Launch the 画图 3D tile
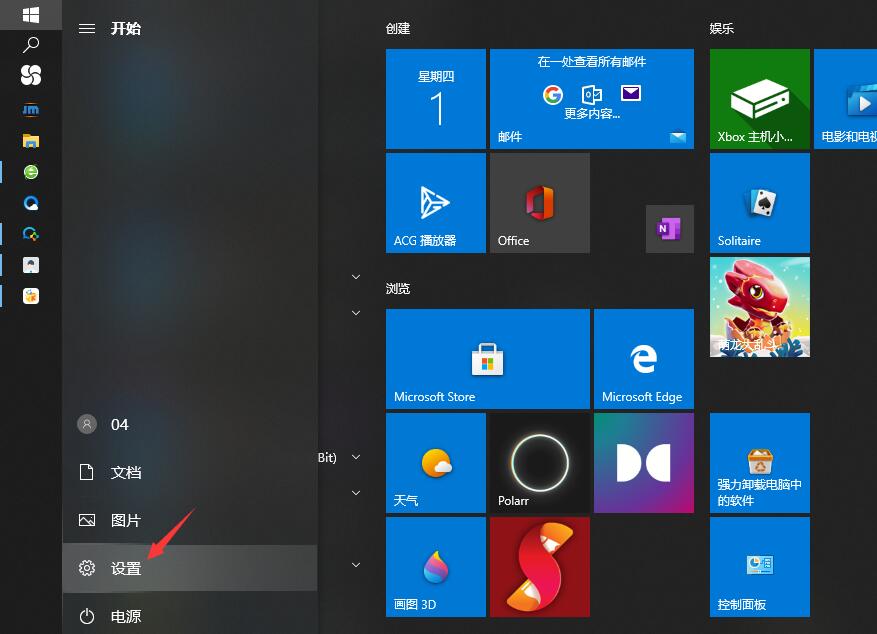877x634 pixels. point(436,567)
